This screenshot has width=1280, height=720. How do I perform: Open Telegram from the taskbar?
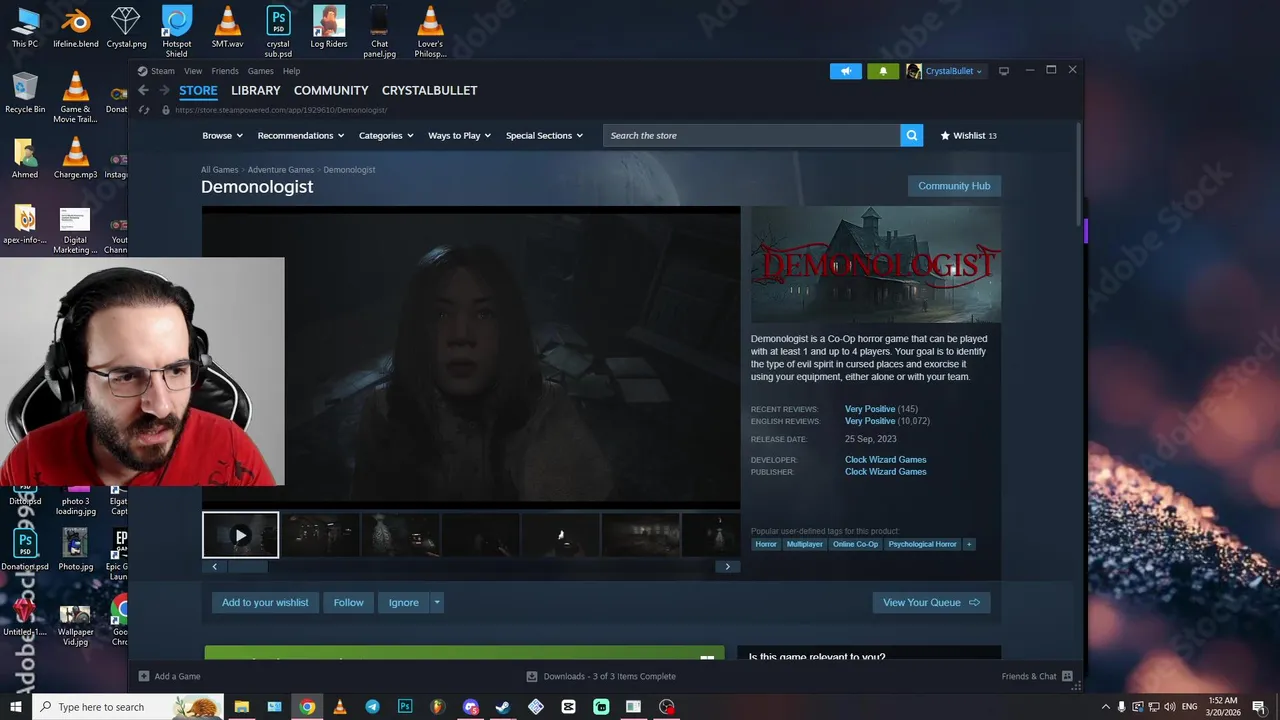click(372, 707)
